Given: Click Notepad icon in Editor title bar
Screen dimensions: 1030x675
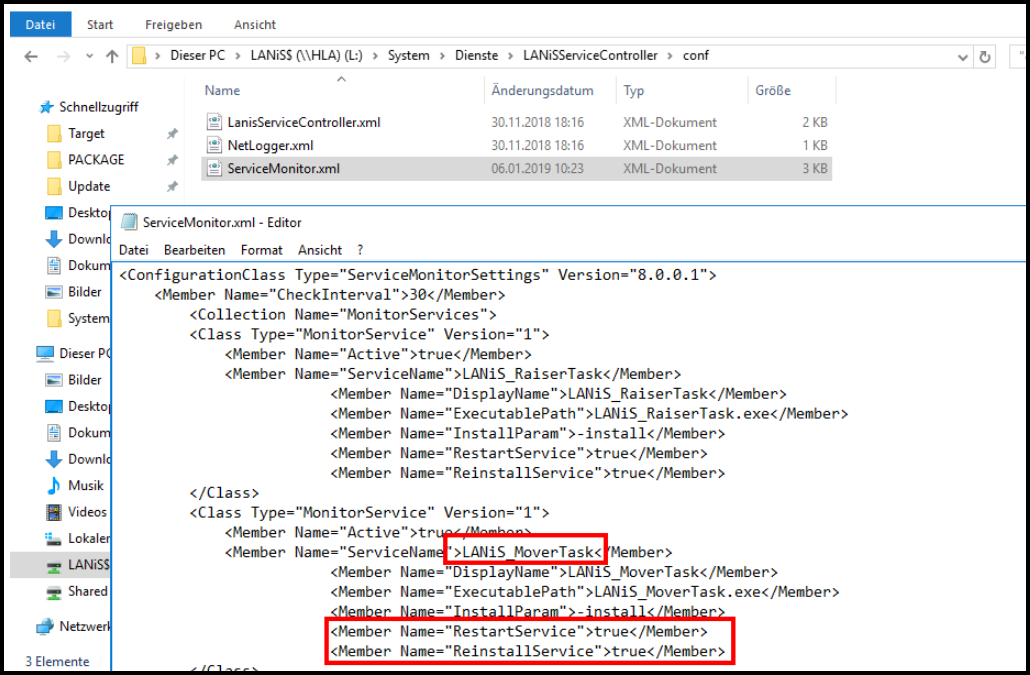Looking at the screenshot, I should [129, 222].
